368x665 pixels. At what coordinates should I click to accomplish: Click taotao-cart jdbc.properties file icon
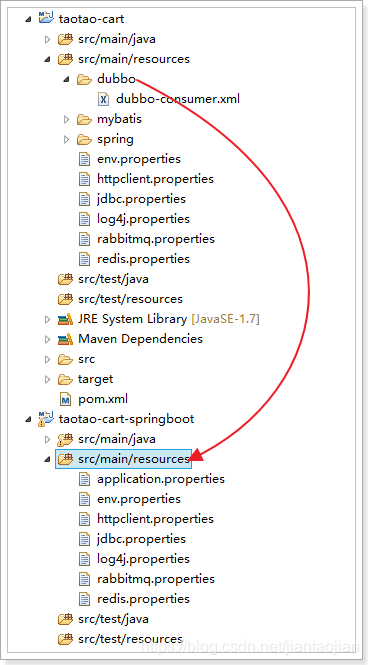(85, 199)
